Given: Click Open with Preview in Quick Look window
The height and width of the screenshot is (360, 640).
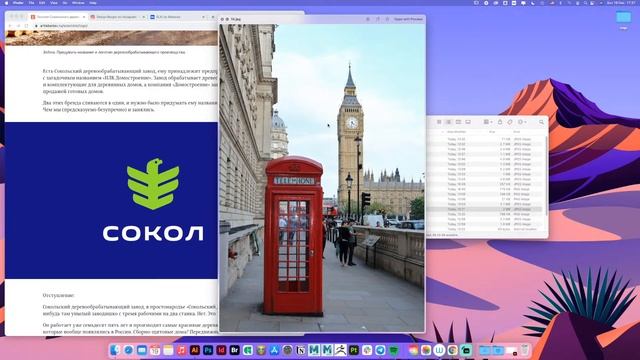Looking at the screenshot, I should (x=408, y=19).
